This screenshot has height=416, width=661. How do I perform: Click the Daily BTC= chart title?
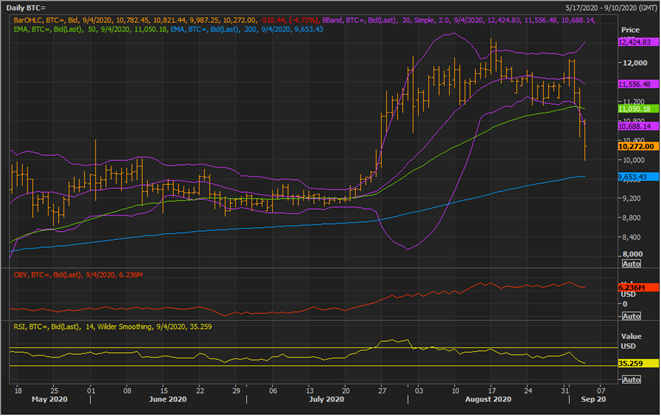pyautogui.click(x=26, y=8)
